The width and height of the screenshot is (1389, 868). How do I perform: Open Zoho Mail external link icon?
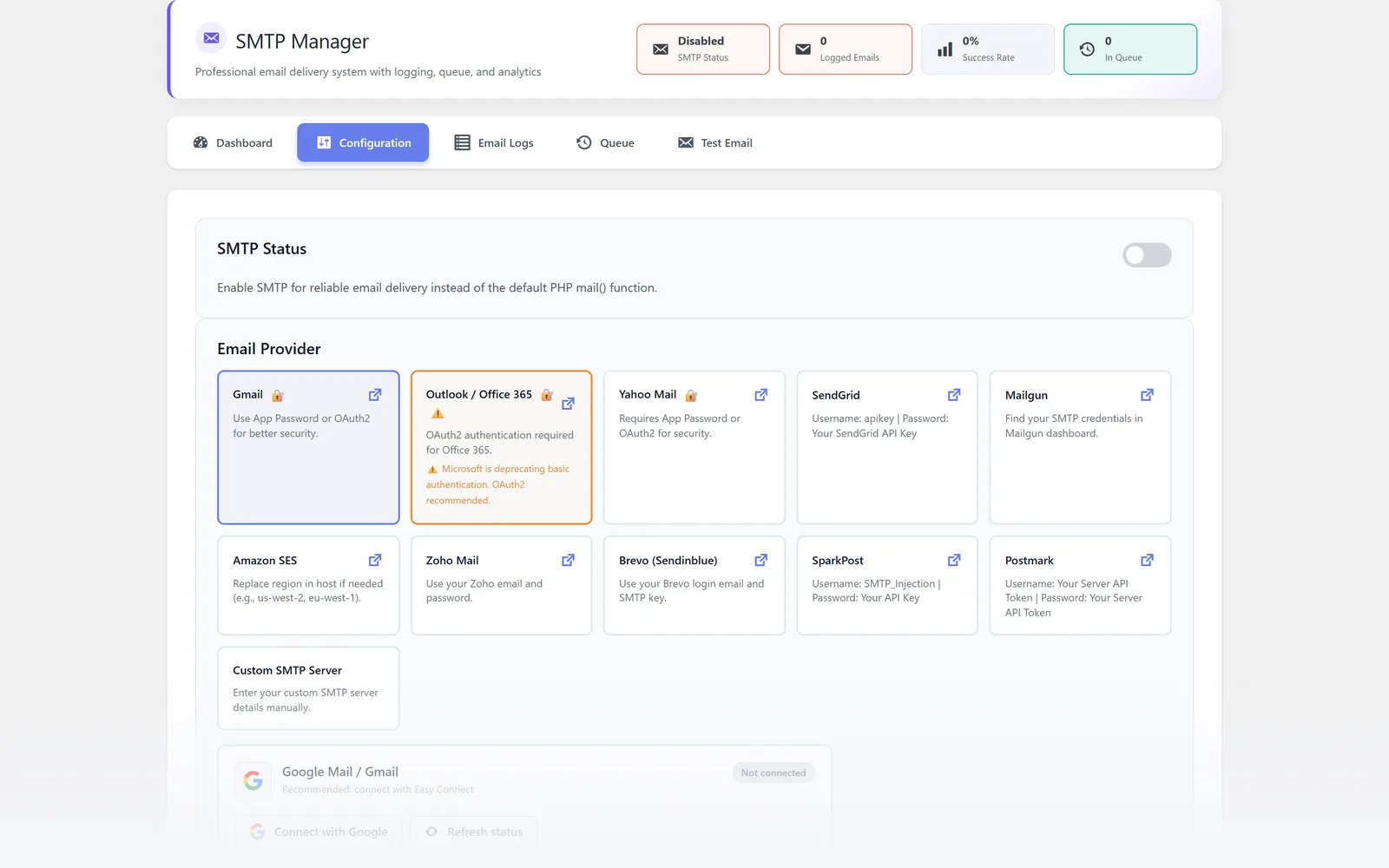[x=568, y=560]
